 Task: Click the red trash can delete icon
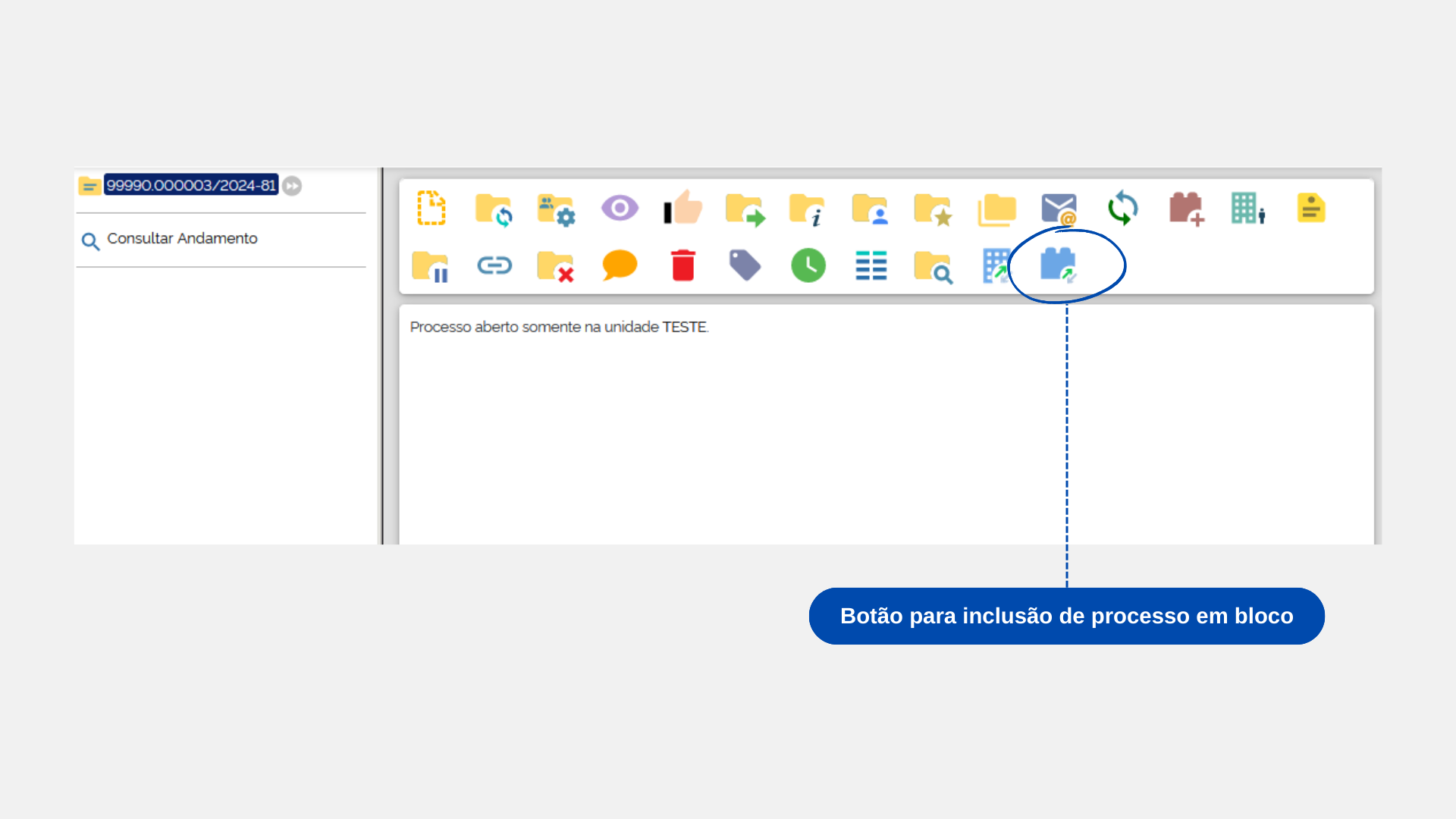pos(683,265)
